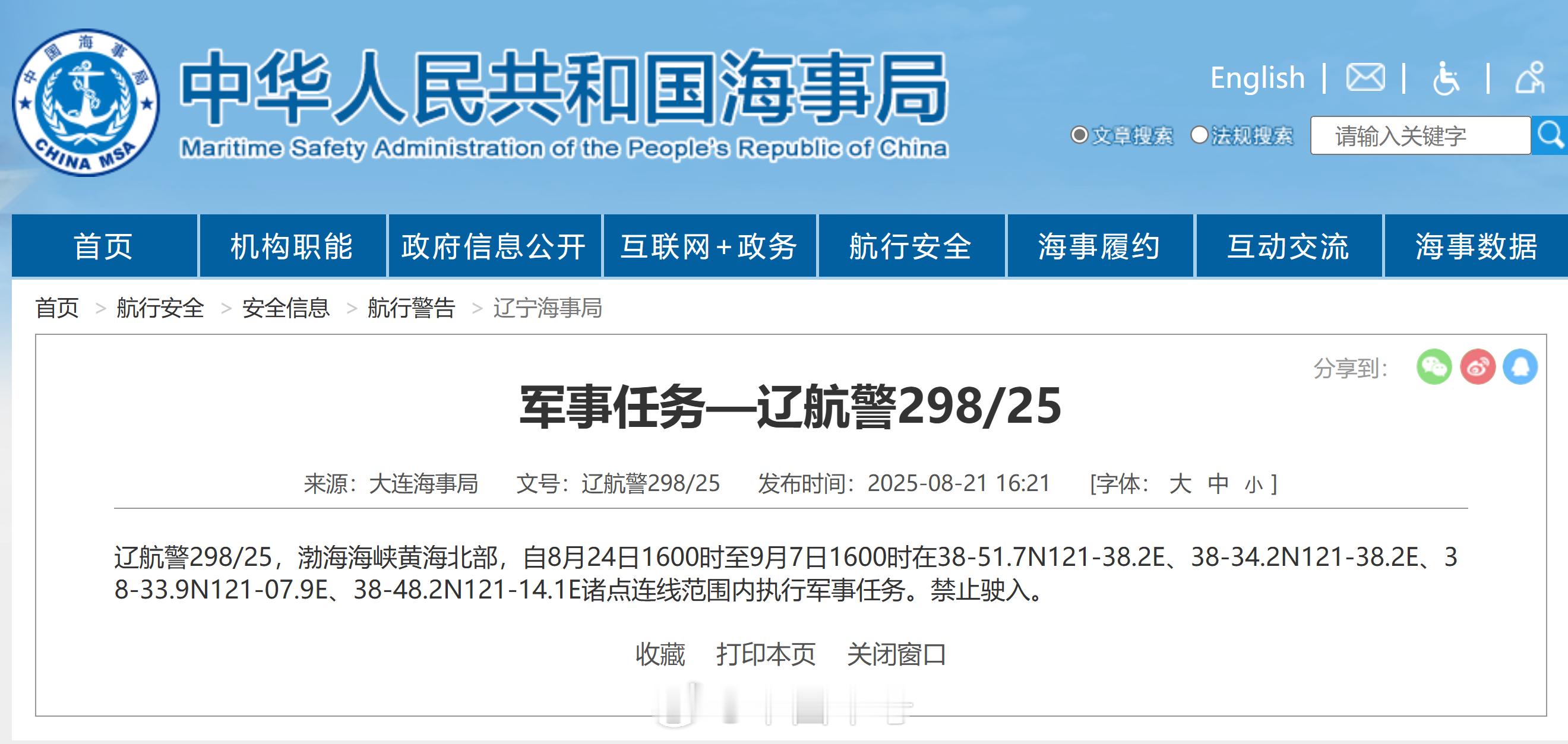Image resolution: width=1568 pixels, height=744 pixels.
Task: Click the 打印本页 print link
Action: point(766,654)
